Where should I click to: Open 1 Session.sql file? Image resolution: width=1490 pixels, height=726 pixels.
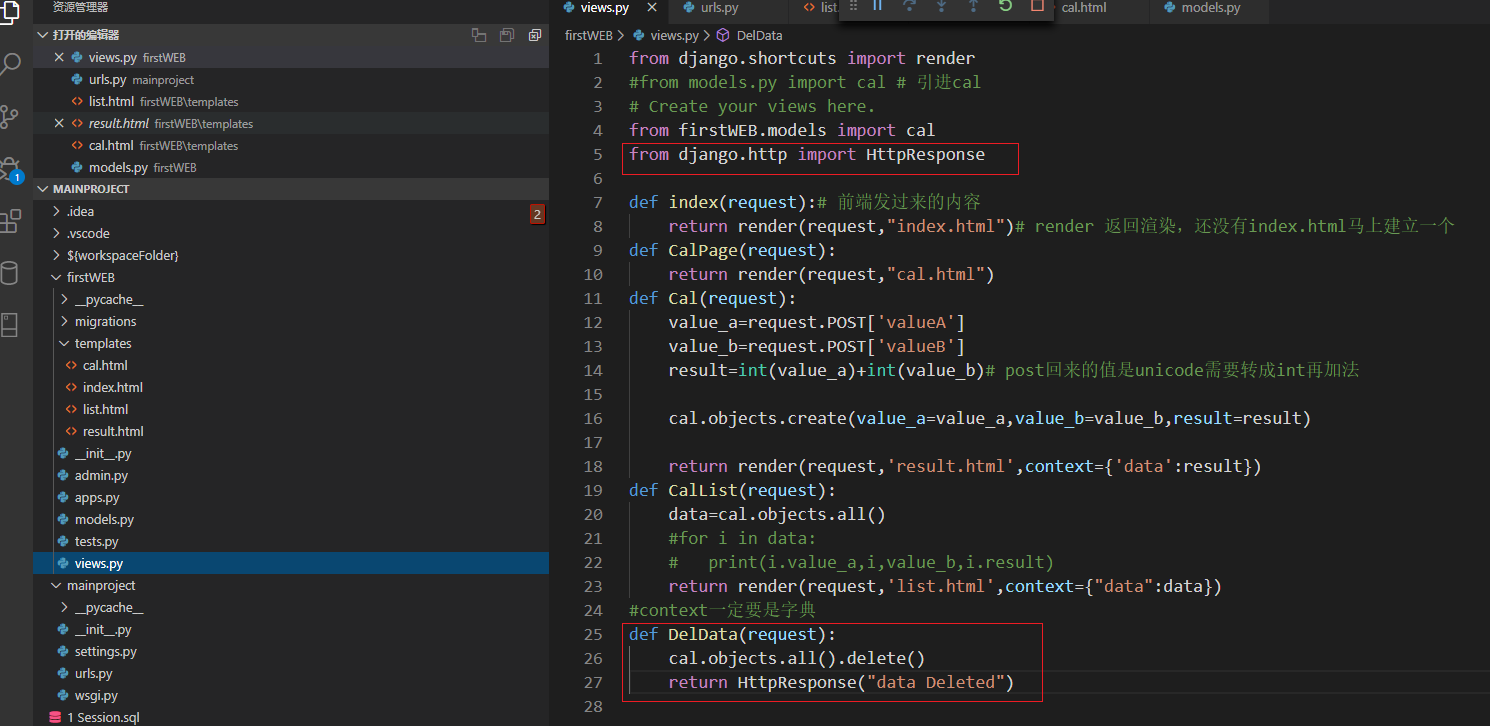pos(291,717)
